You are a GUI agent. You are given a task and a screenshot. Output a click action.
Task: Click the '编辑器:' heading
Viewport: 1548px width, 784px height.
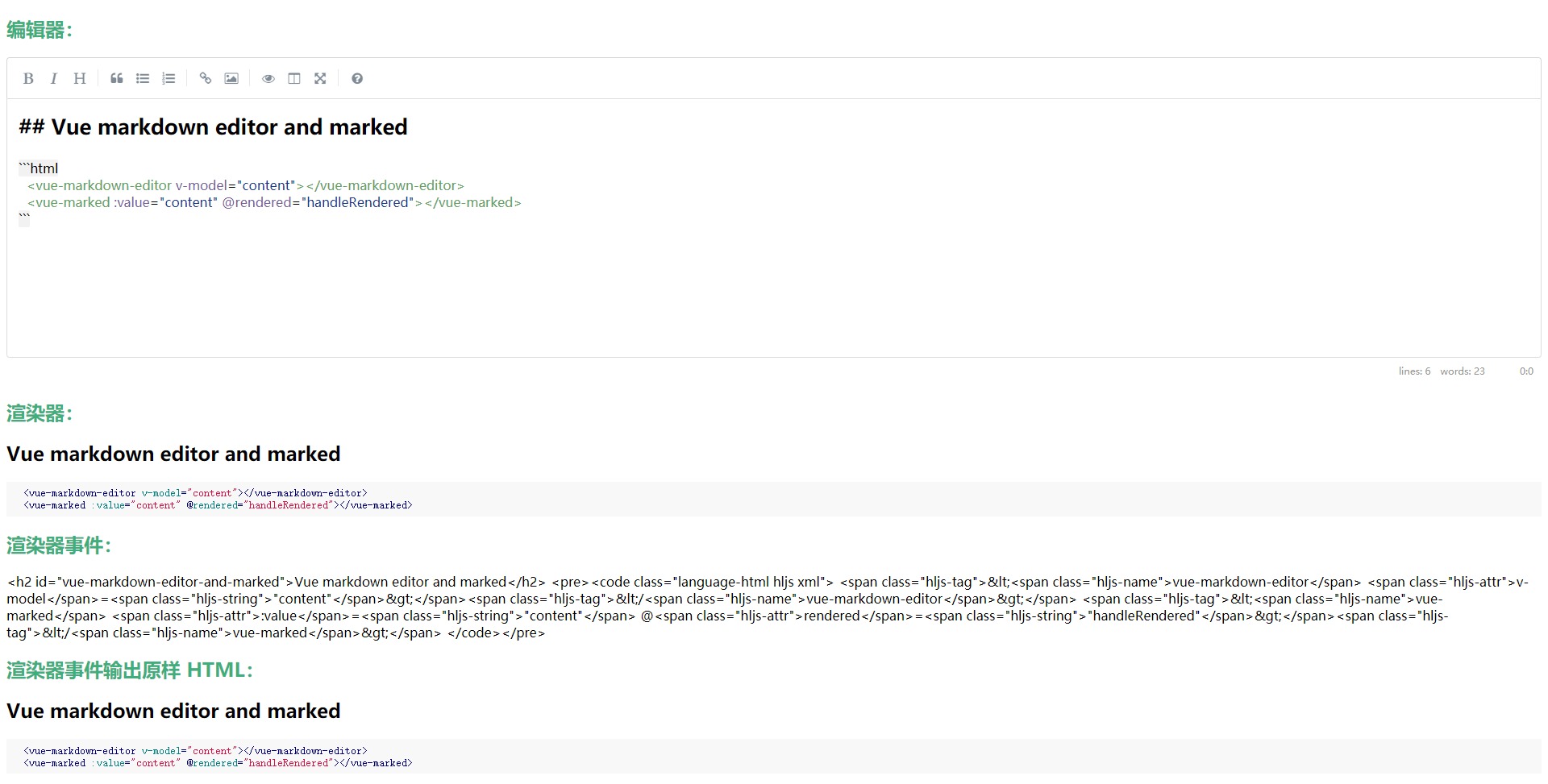(40, 30)
